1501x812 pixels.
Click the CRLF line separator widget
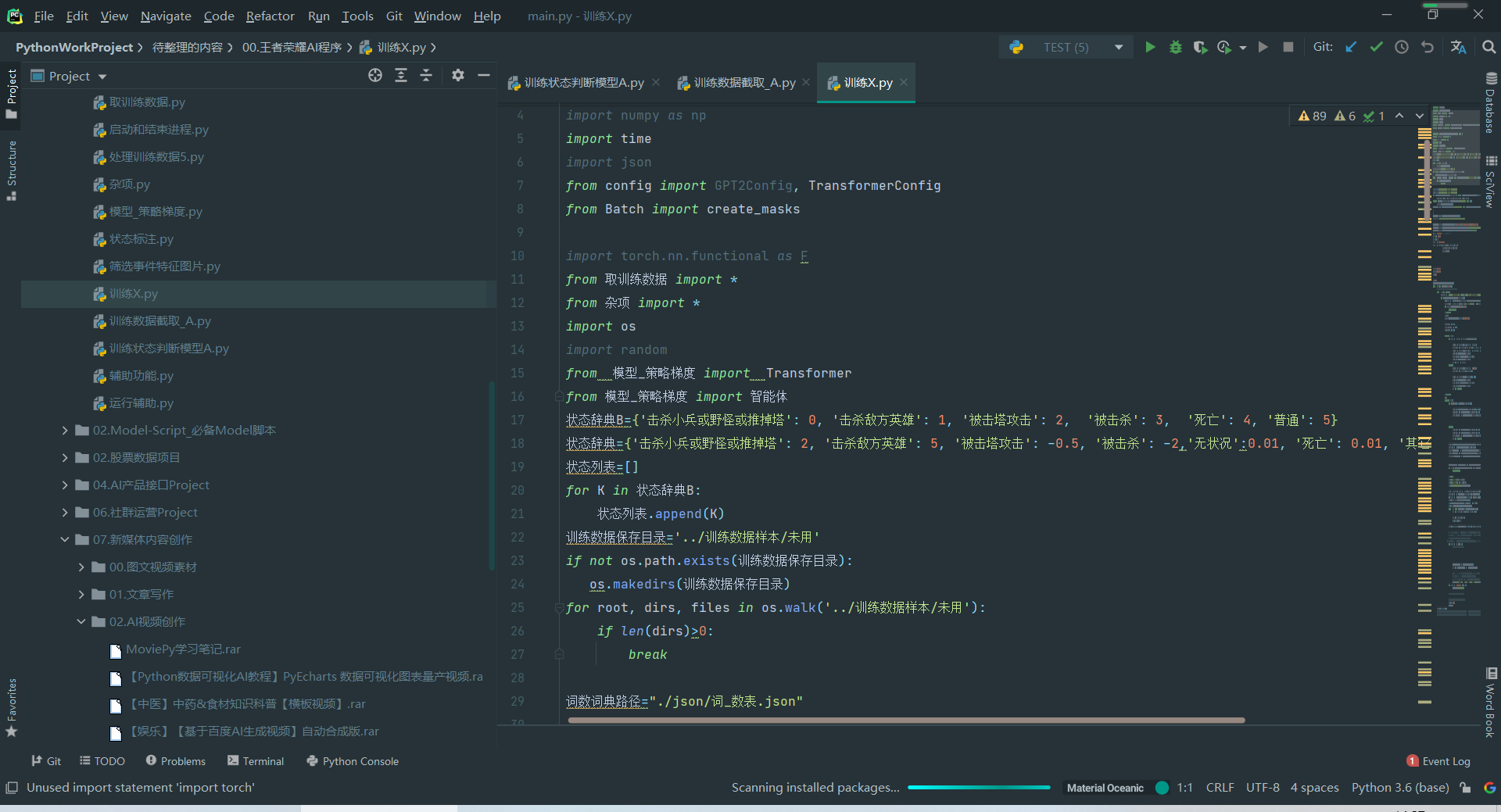point(1220,787)
